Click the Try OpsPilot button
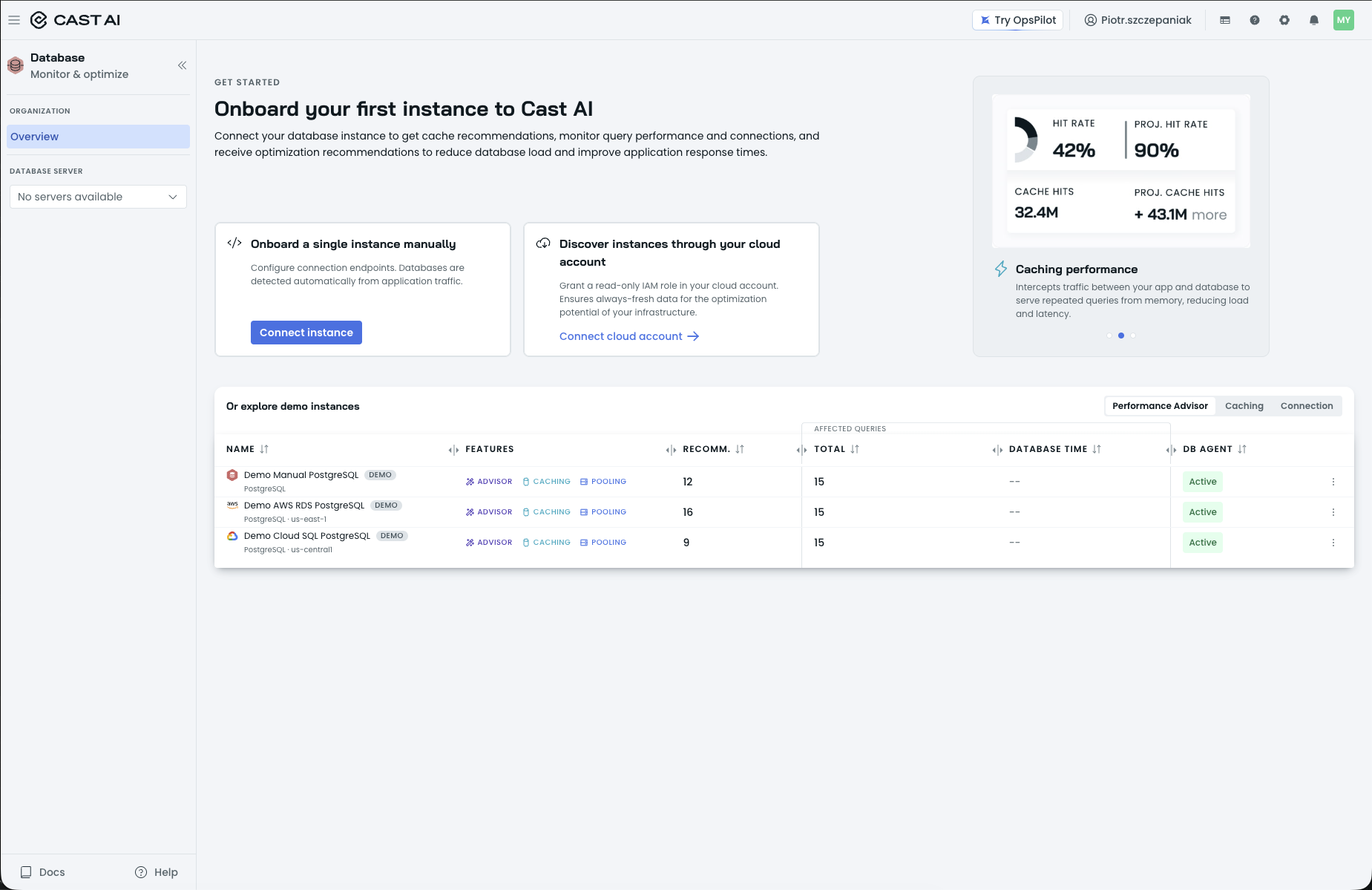Screen dimensions: 1372x890 pos(1017,20)
